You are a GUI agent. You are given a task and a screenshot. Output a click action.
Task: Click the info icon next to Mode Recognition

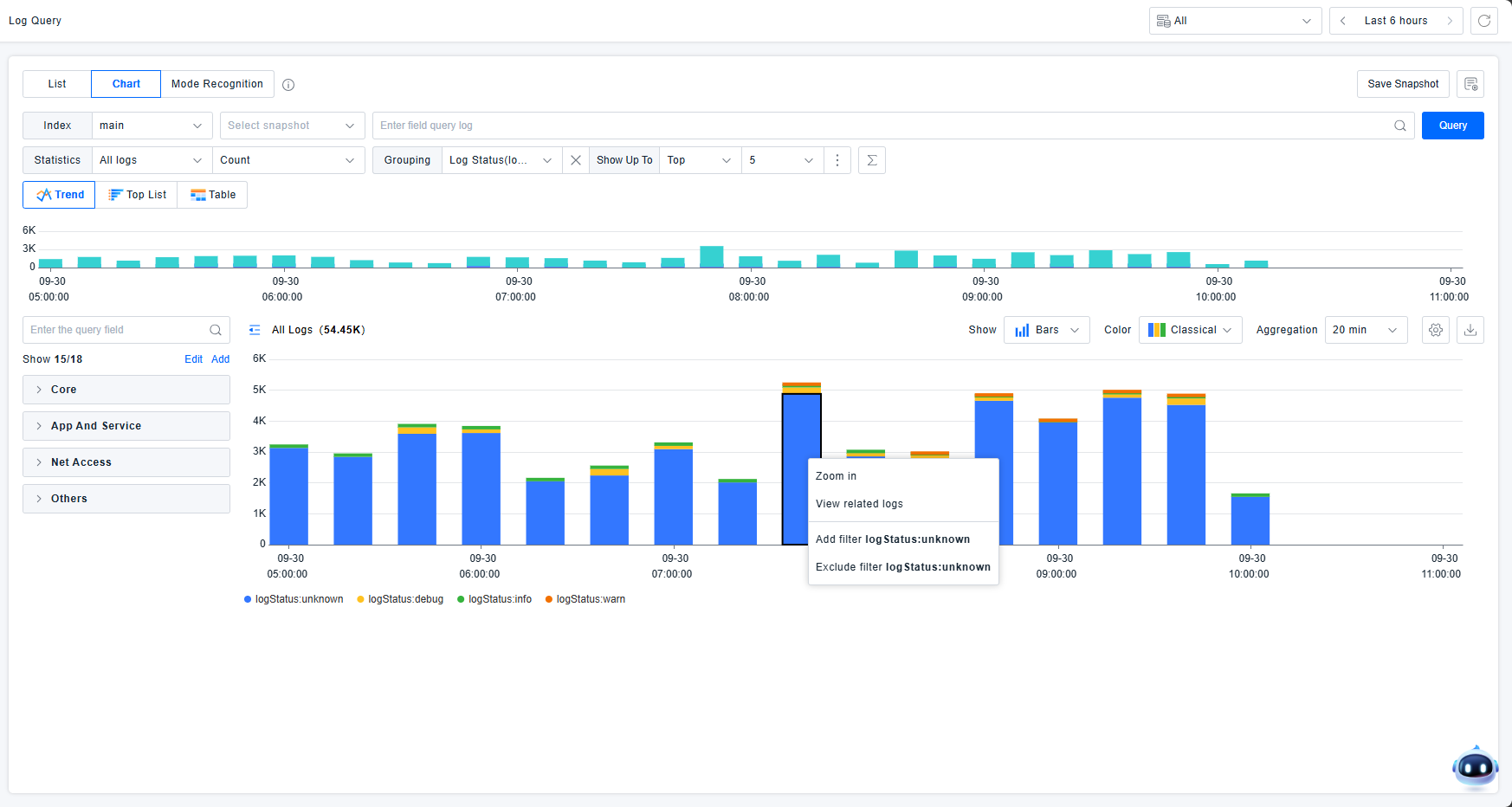pyautogui.click(x=288, y=85)
